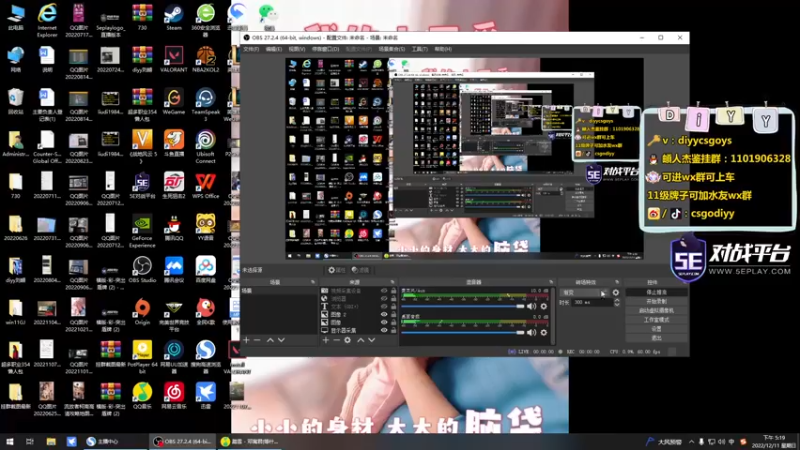Expand hidden system tray icons chevron
800x450 pixels.
(691, 441)
